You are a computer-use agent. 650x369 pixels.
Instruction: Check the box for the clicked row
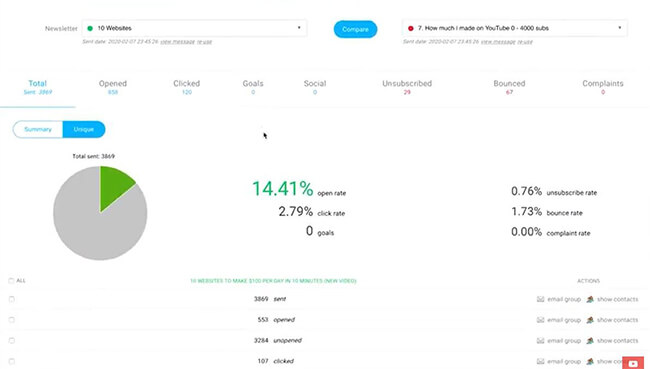(x=12, y=361)
